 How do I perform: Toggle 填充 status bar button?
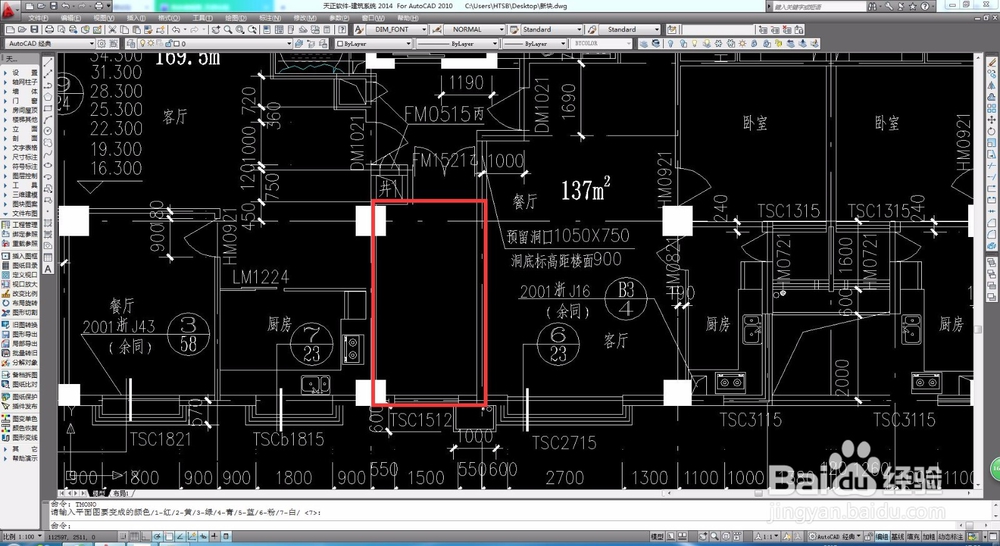tap(913, 537)
